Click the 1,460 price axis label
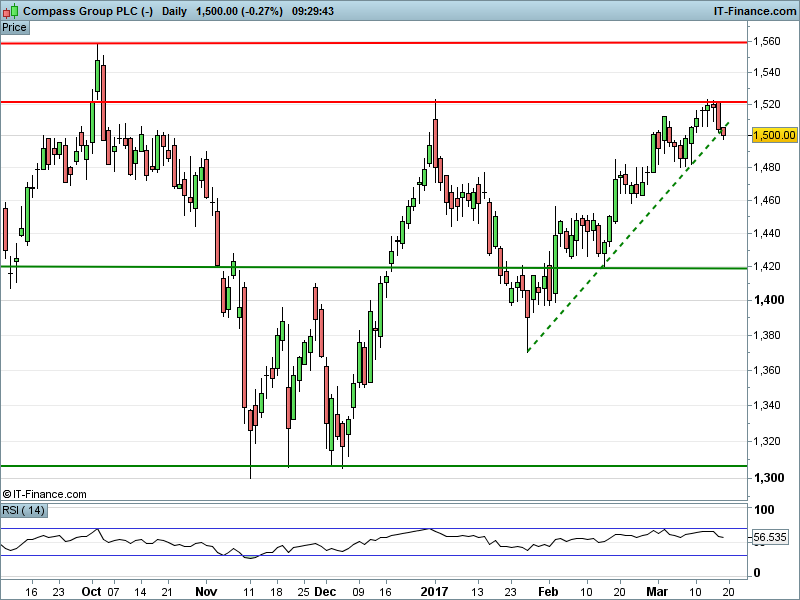The height and width of the screenshot is (600, 800). (767, 200)
